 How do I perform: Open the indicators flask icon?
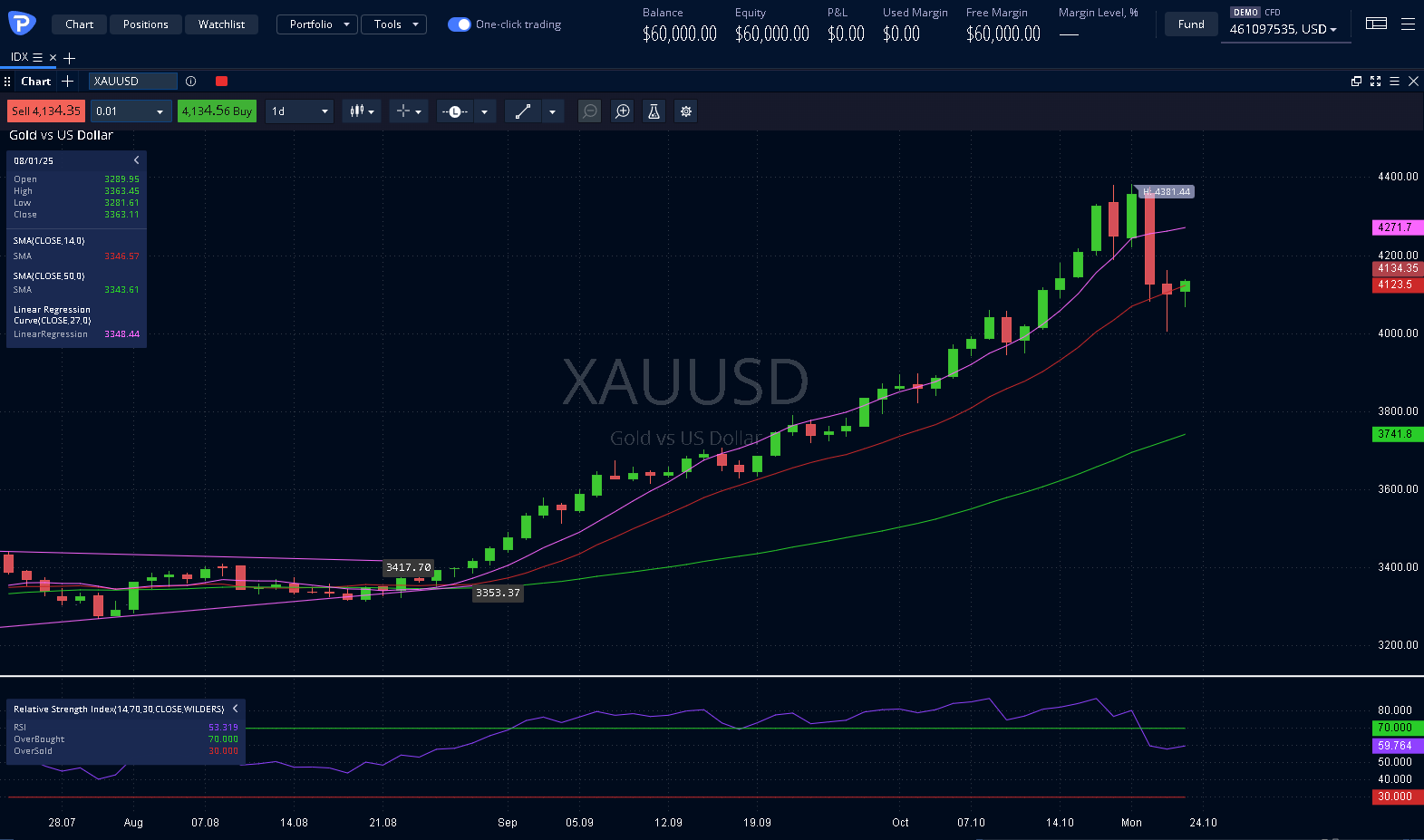click(x=654, y=111)
